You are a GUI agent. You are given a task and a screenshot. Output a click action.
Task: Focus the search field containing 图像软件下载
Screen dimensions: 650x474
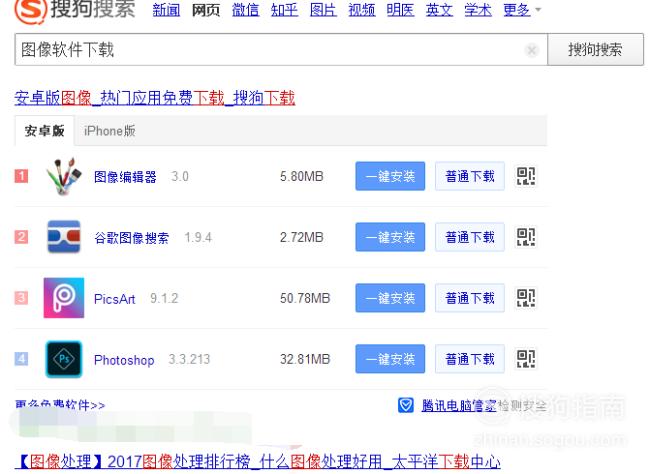tap(281, 49)
